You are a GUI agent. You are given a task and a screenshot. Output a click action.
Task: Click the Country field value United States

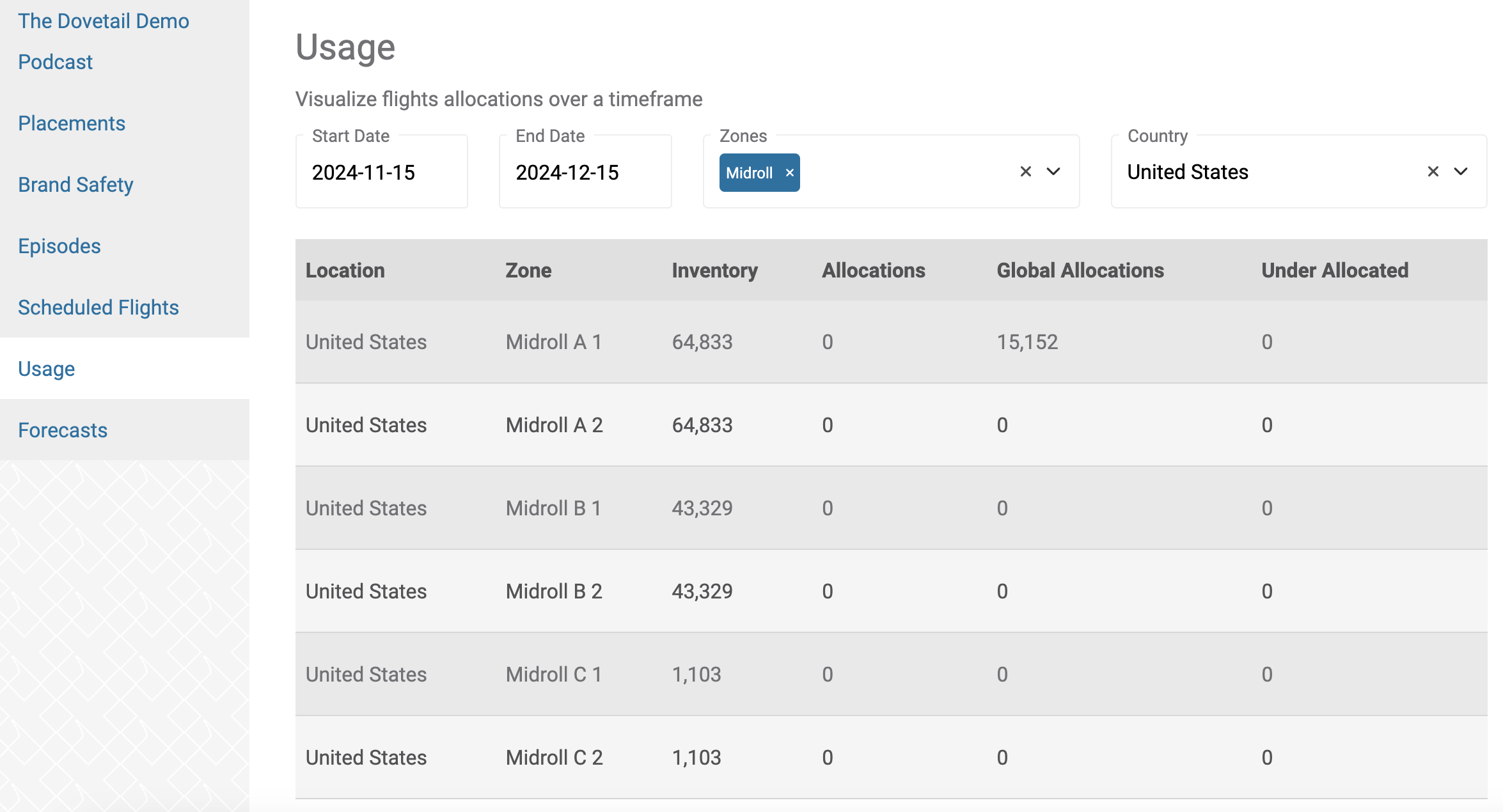tap(1188, 172)
